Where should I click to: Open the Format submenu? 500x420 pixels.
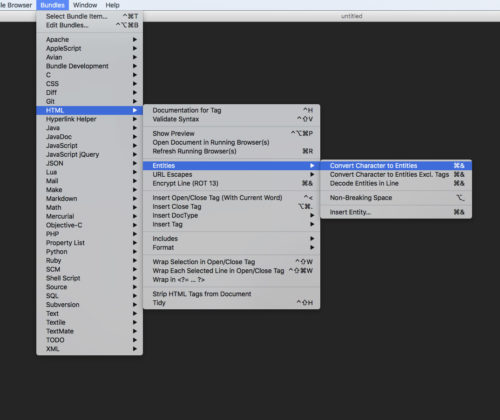pyautogui.click(x=231, y=248)
